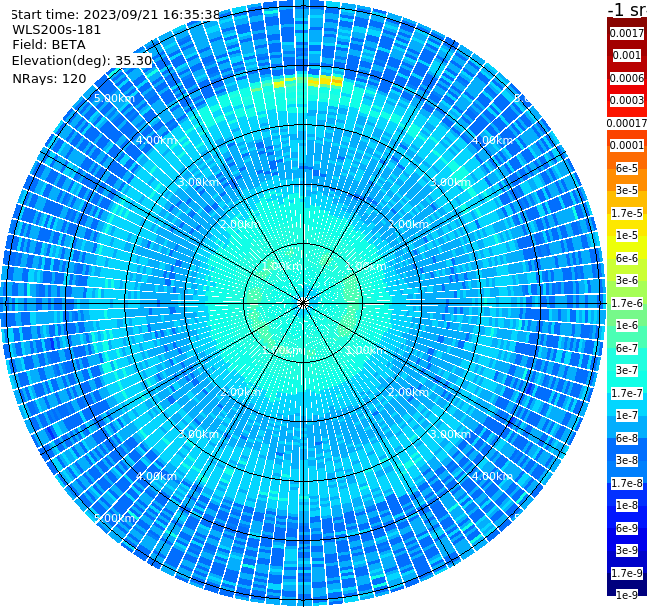This screenshot has height=607, width=647.
Task: Click the "0.0001" colorbar label
Action: pos(627,145)
